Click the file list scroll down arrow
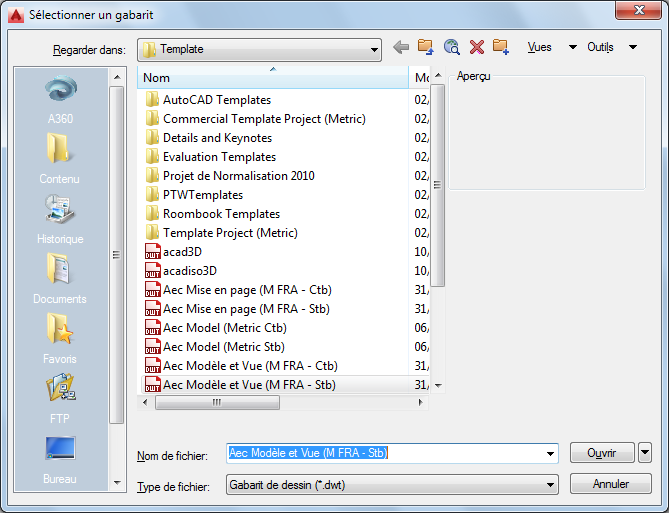Image resolution: width=669 pixels, height=513 pixels. point(438,385)
